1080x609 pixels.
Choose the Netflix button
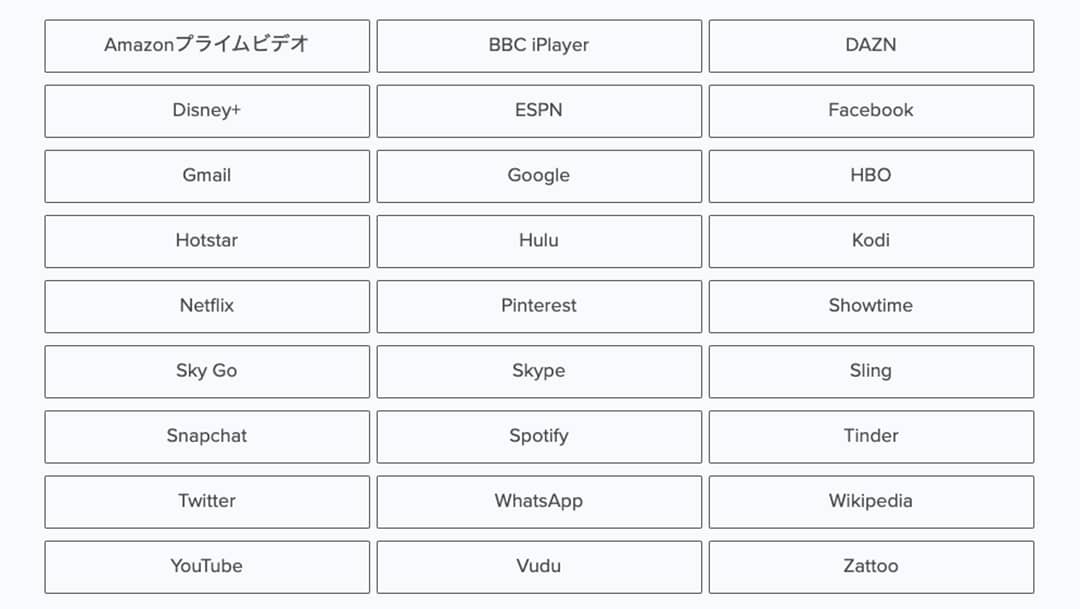(207, 307)
